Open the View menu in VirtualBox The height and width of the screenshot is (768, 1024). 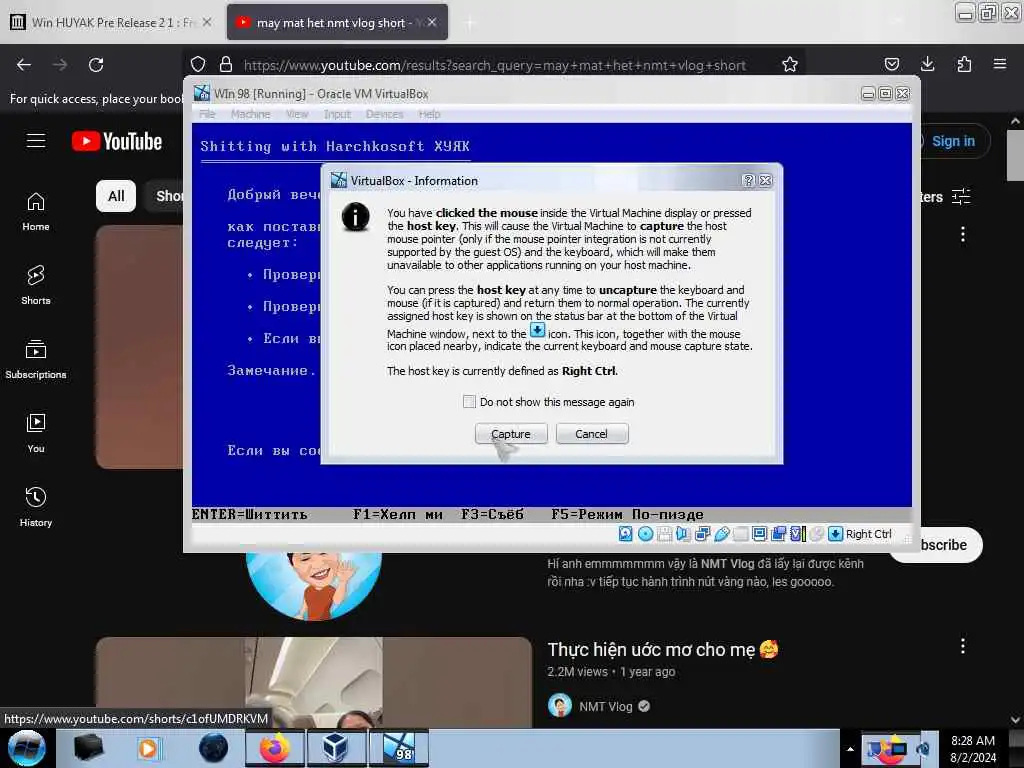pos(296,114)
